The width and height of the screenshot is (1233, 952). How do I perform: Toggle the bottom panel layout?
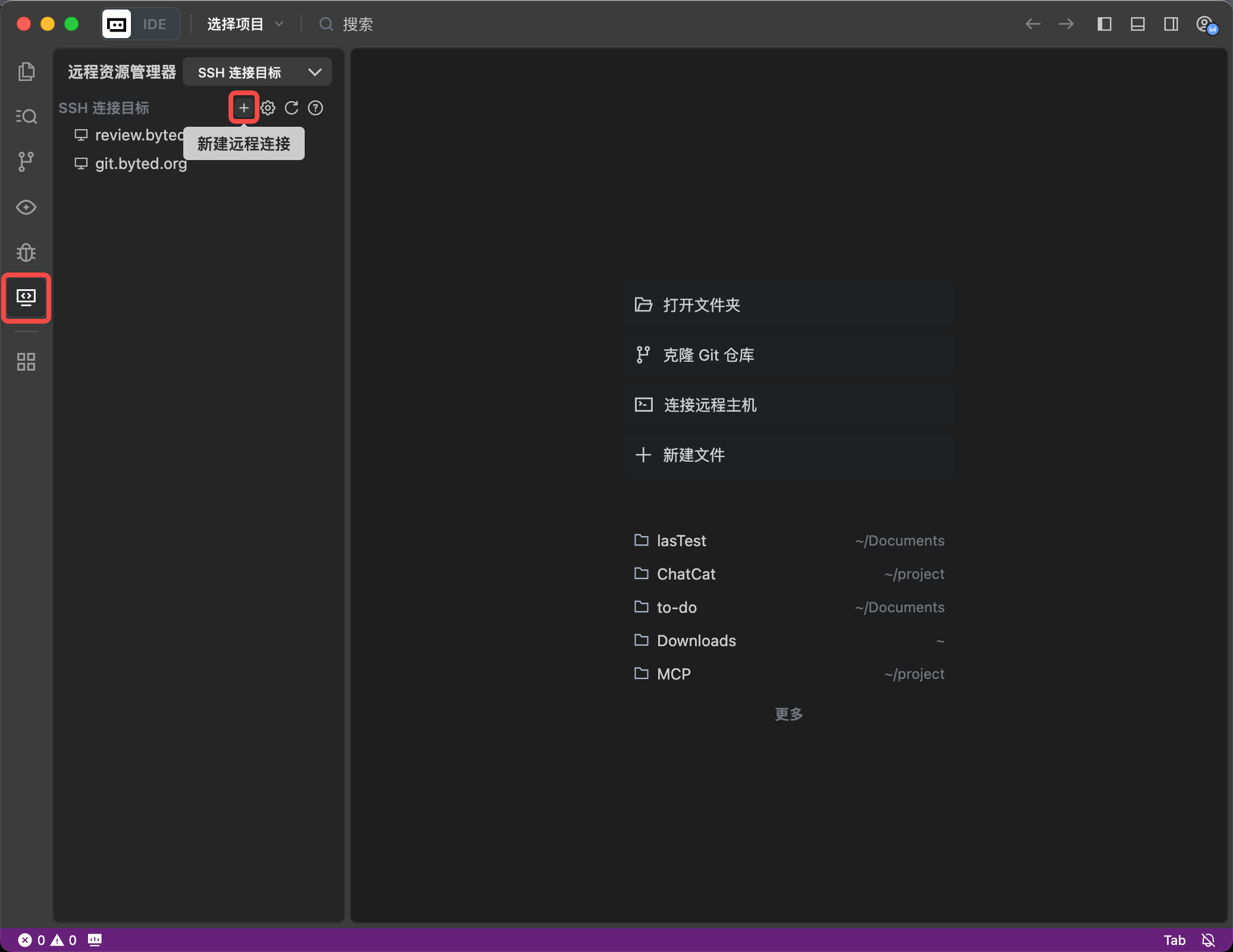pos(1138,24)
